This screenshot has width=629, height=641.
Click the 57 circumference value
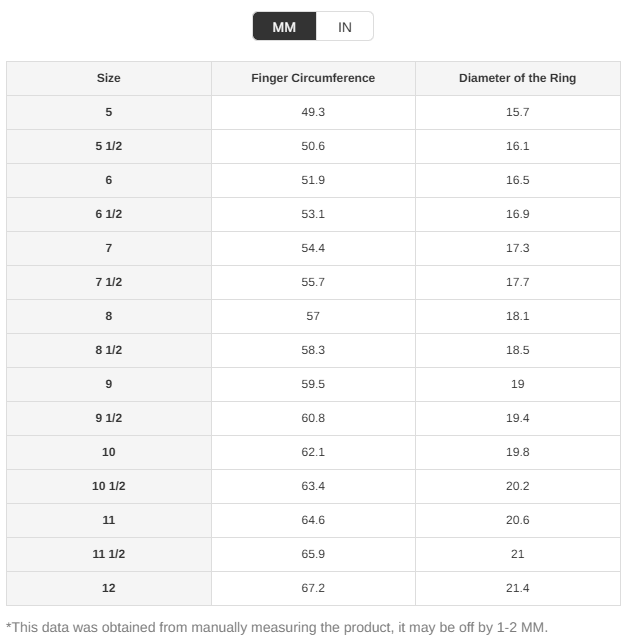pos(313,316)
